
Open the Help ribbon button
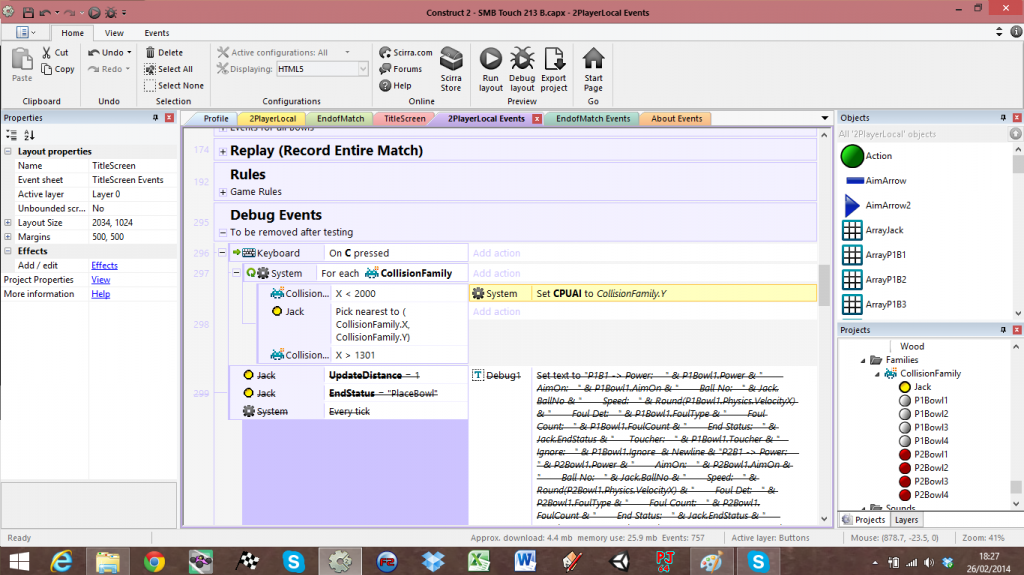point(395,86)
